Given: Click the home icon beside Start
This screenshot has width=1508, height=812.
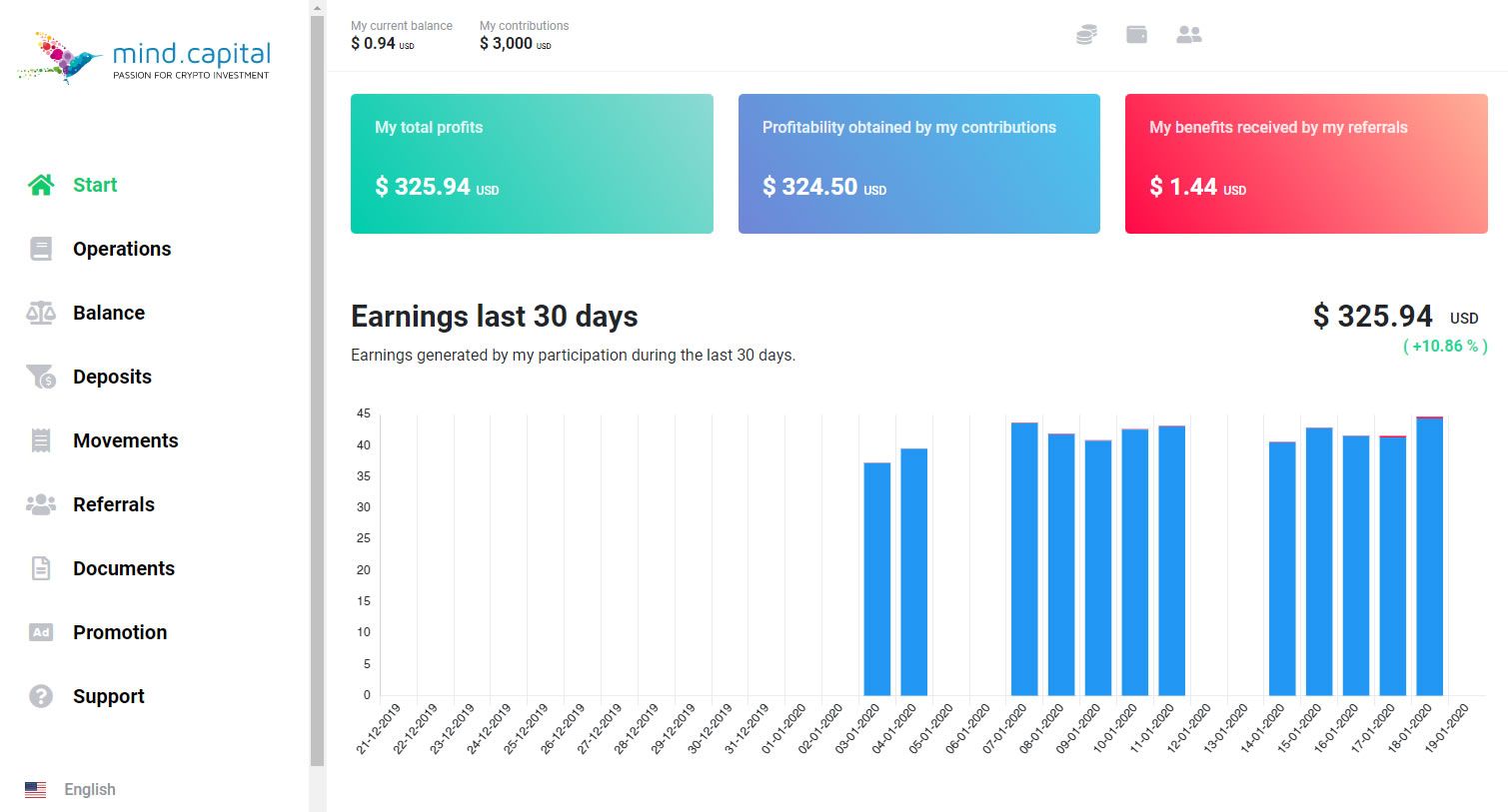Looking at the screenshot, I should click(x=41, y=185).
